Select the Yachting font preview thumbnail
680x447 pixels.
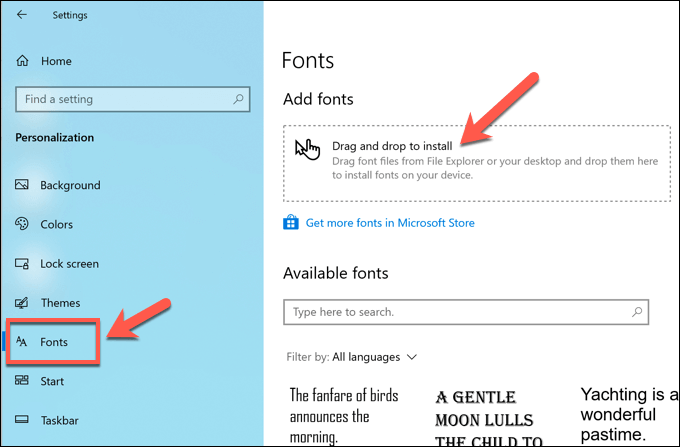[x=625, y=414]
